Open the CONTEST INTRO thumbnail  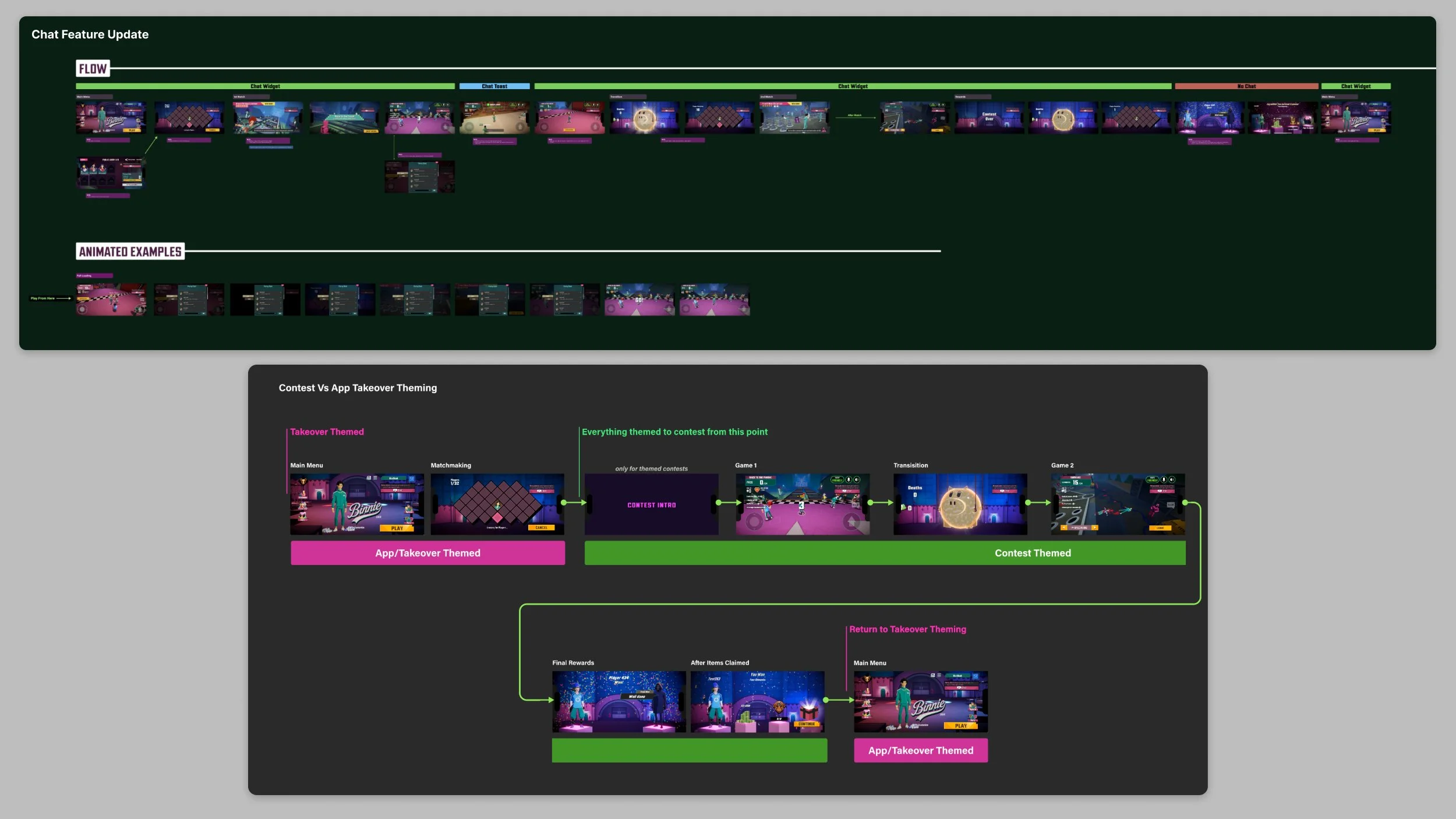tap(651, 505)
